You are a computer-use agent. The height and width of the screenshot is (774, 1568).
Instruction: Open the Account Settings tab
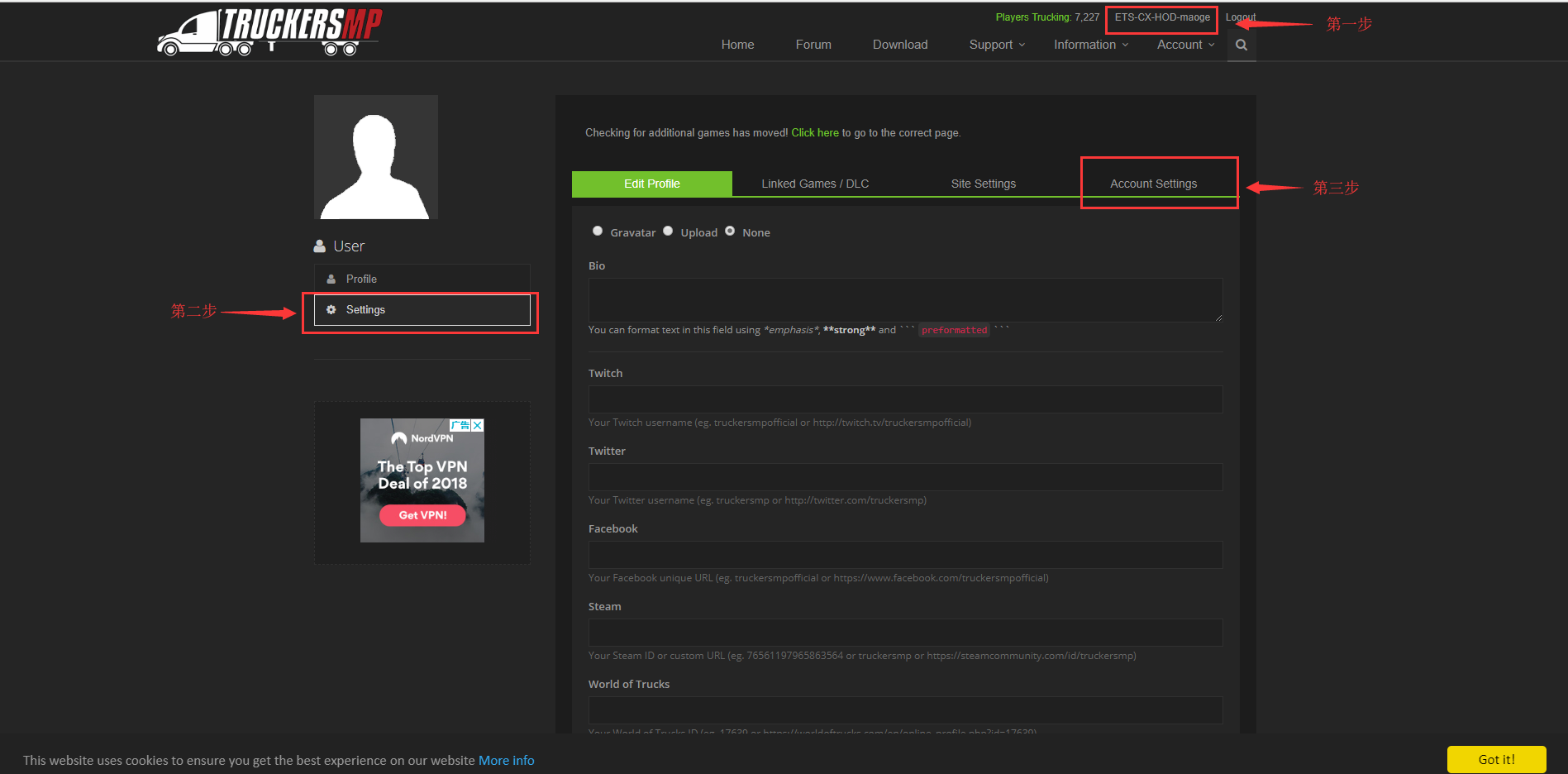(1153, 184)
